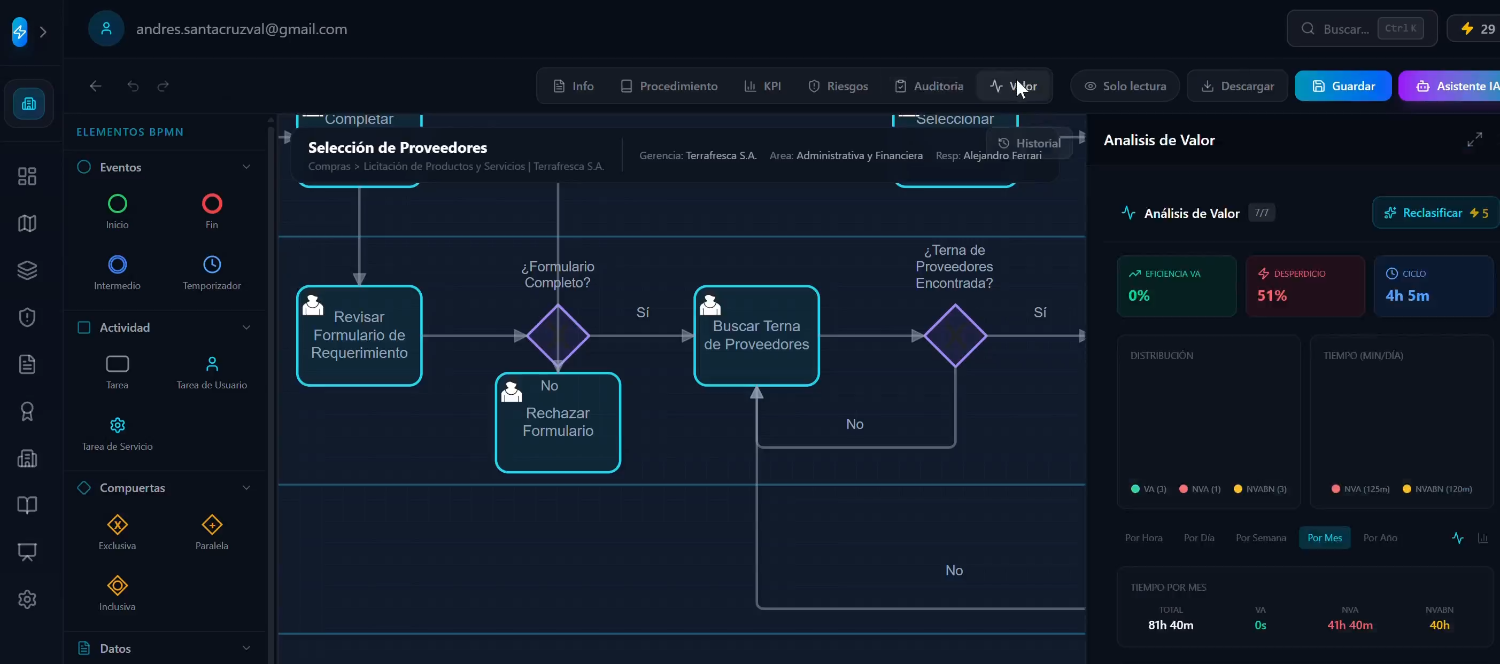1500x664 pixels.
Task: Click the Guardar button
Action: [x=1343, y=86]
